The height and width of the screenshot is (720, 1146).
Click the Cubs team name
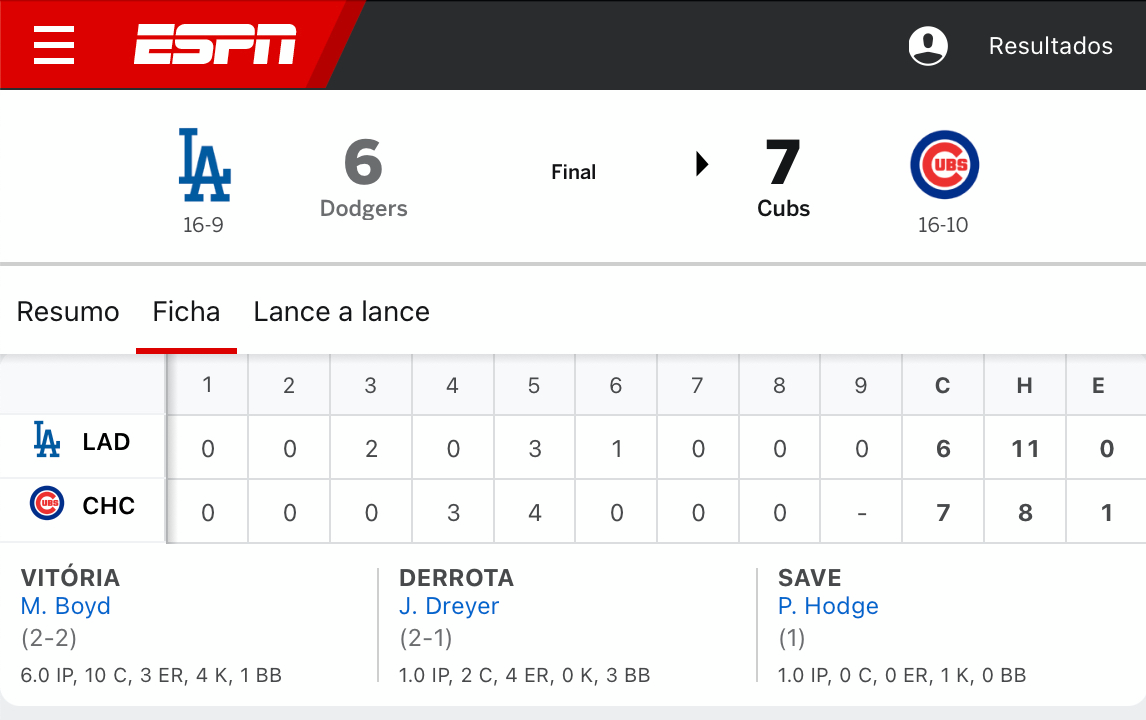point(783,208)
